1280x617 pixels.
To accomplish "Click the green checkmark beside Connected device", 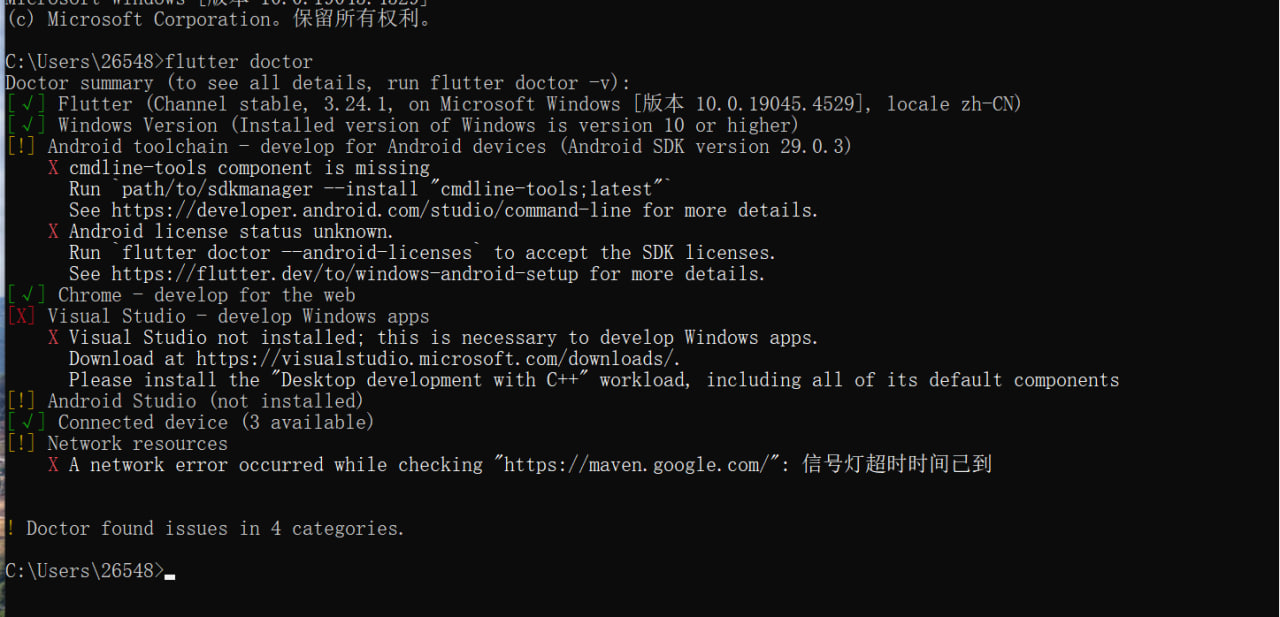I will click(26, 422).
